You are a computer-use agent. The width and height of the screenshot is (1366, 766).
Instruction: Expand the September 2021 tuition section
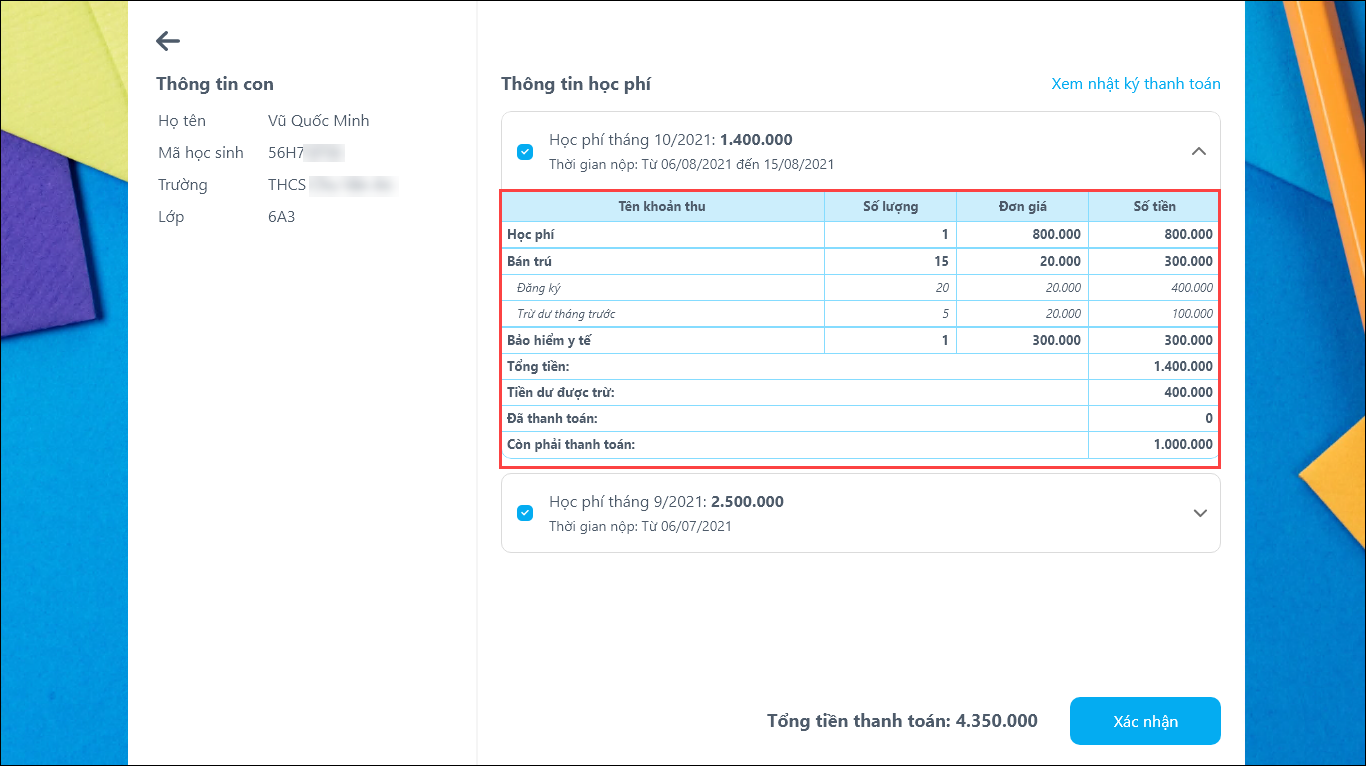click(1200, 513)
